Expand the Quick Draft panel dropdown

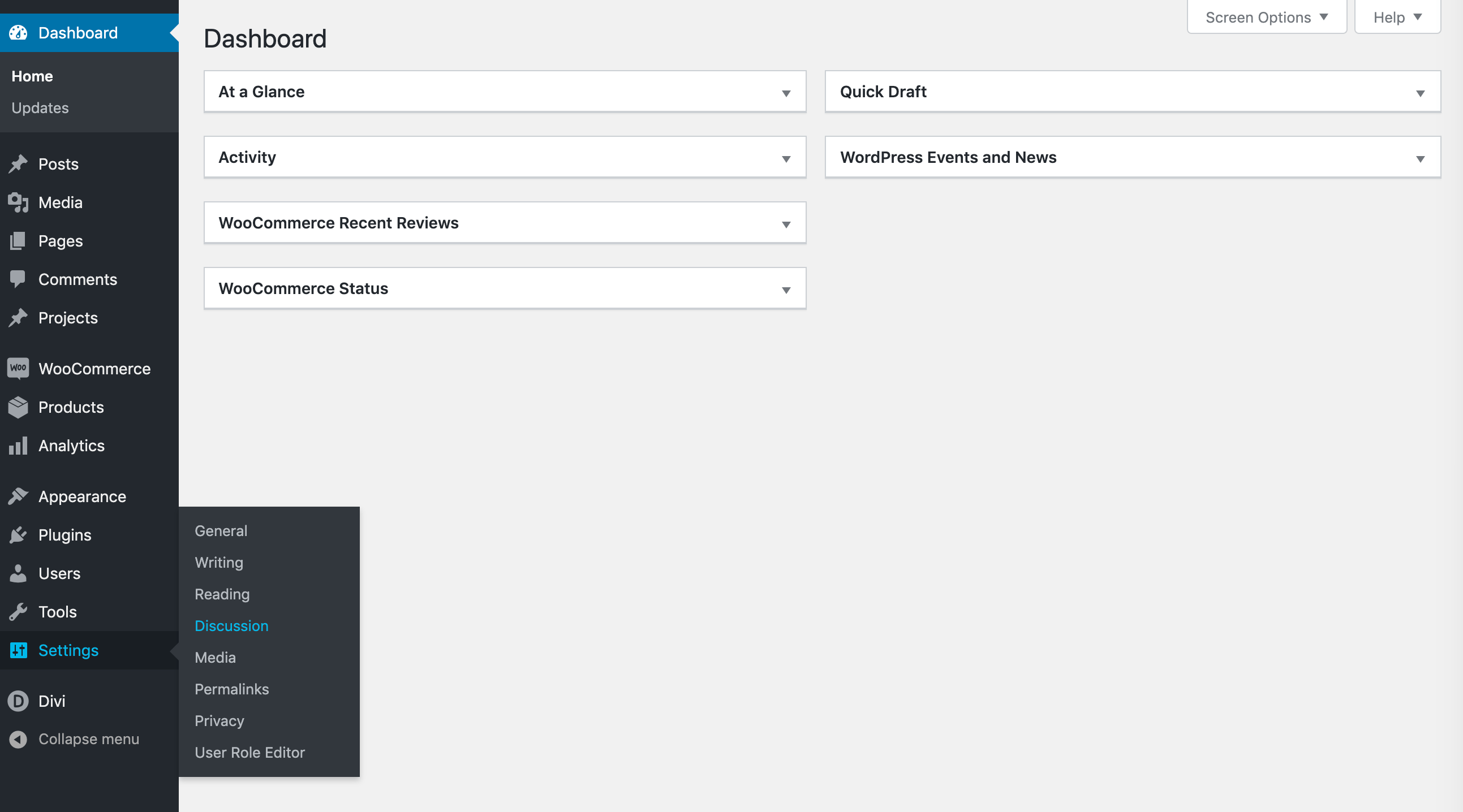[1420, 92]
